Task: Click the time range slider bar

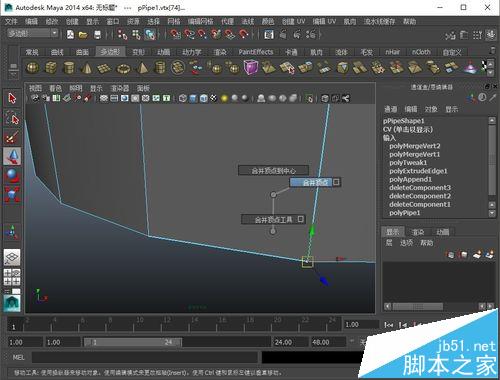Action: (x=133, y=342)
